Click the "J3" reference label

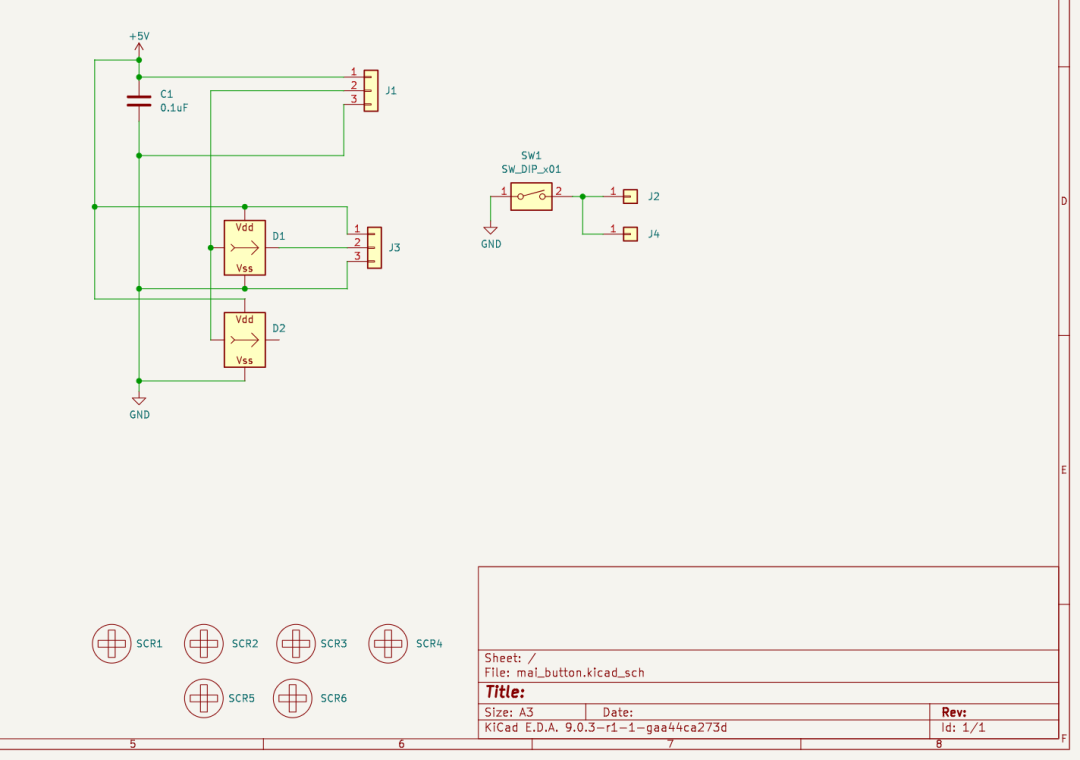click(x=394, y=247)
